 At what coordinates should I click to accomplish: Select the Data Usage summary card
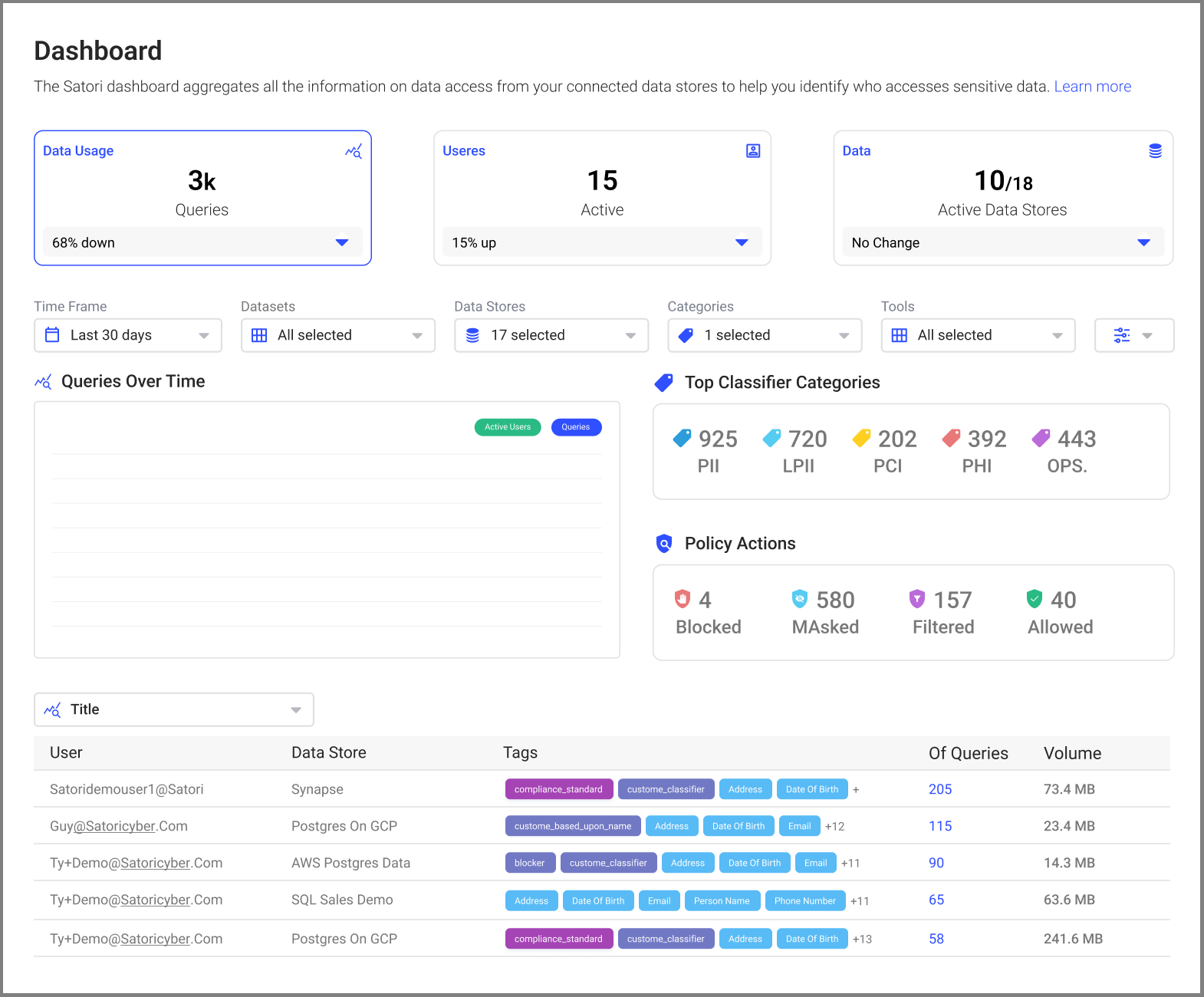tap(202, 198)
